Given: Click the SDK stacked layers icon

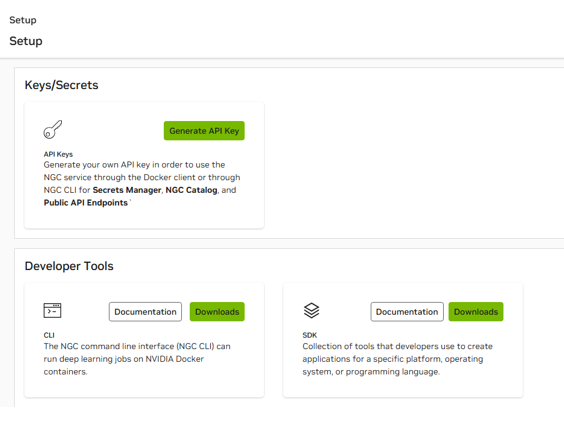Looking at the screenshot, I should coord(311,310).
